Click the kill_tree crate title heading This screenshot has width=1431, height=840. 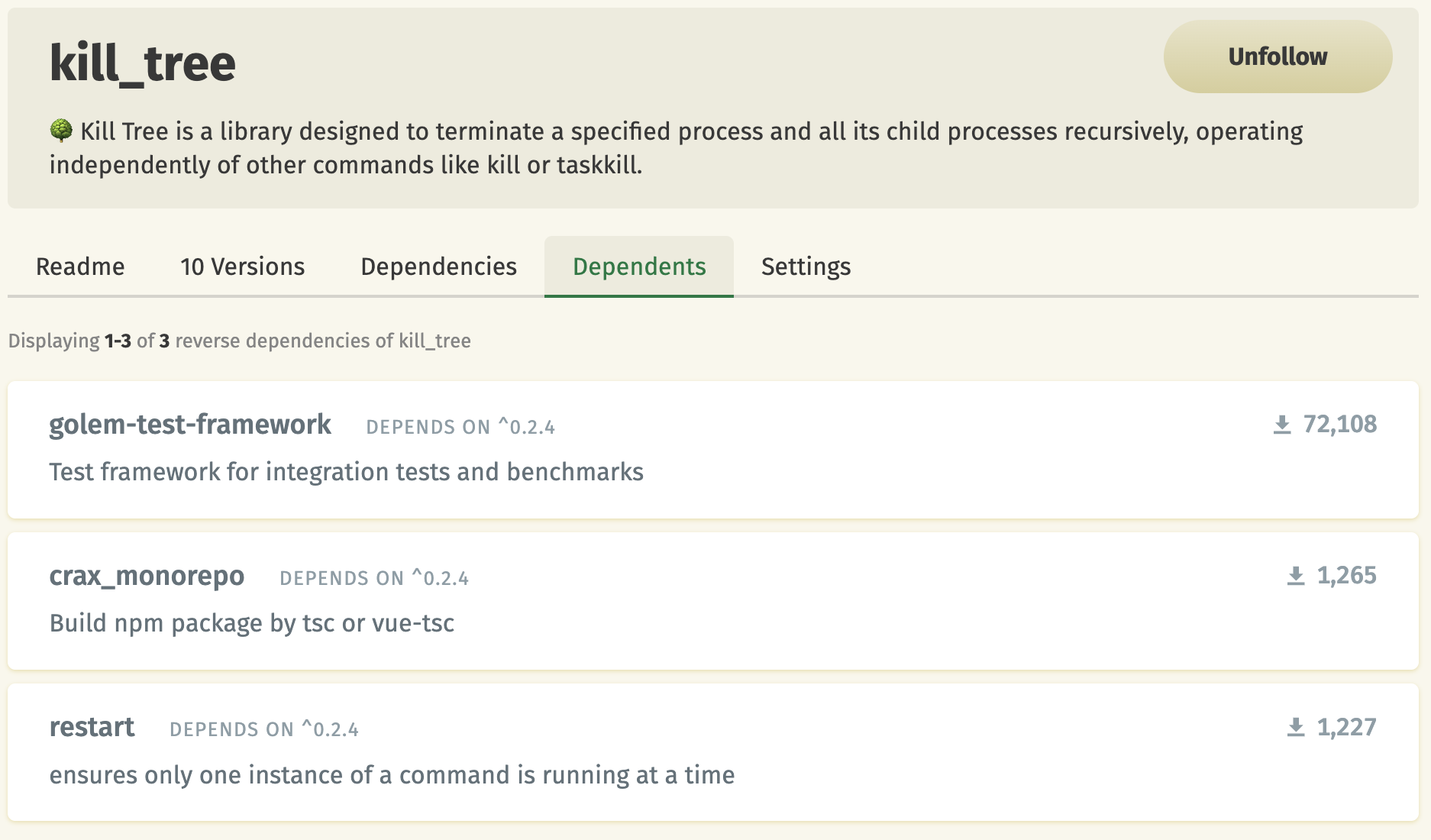[x=143, y=63]
